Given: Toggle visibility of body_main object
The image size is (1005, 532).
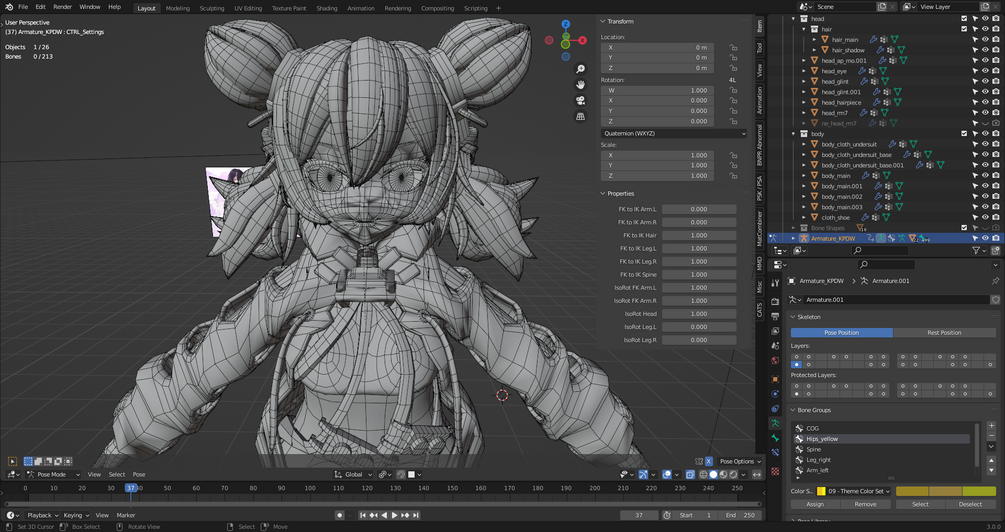Looking at the screenshot, I should 985,176.
